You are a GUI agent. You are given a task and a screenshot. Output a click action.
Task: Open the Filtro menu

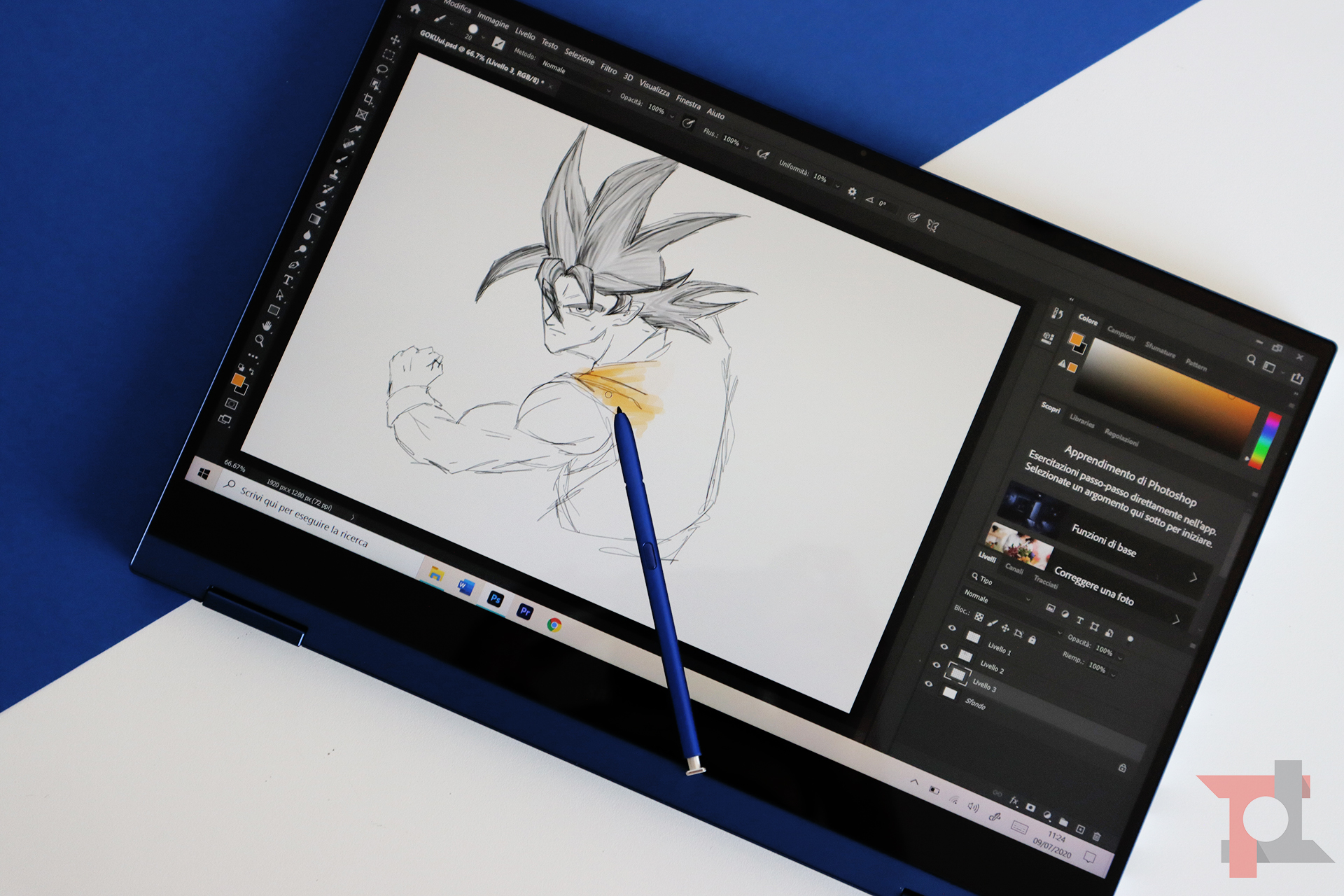pyautogui.click(x=609, y=69)
